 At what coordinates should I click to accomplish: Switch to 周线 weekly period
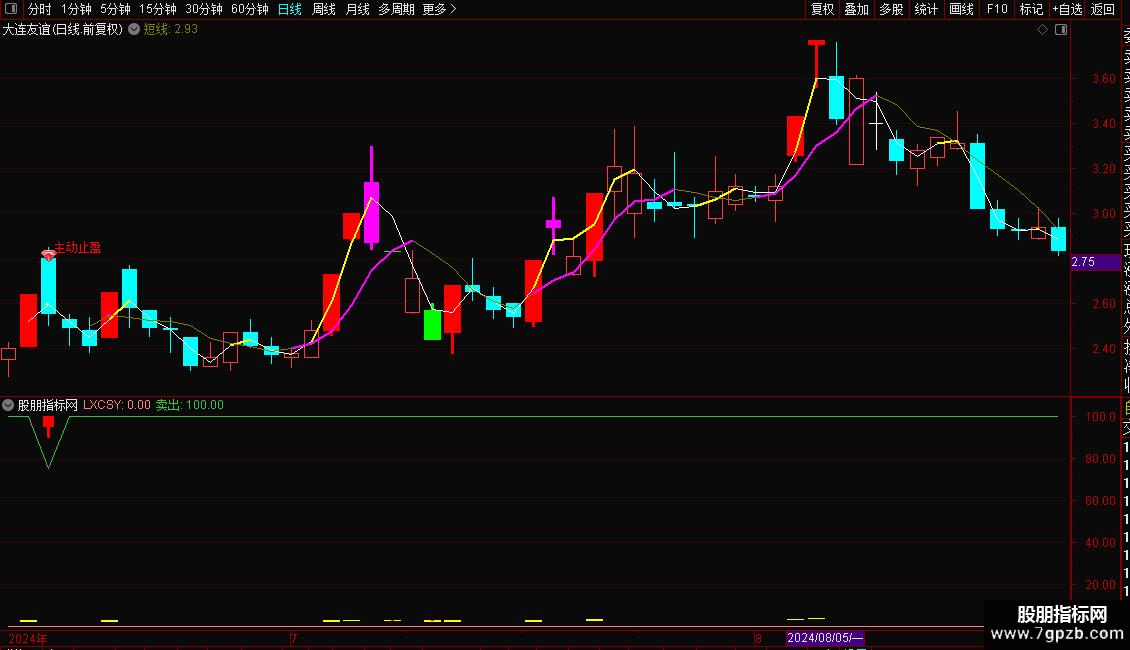(324, 9)
